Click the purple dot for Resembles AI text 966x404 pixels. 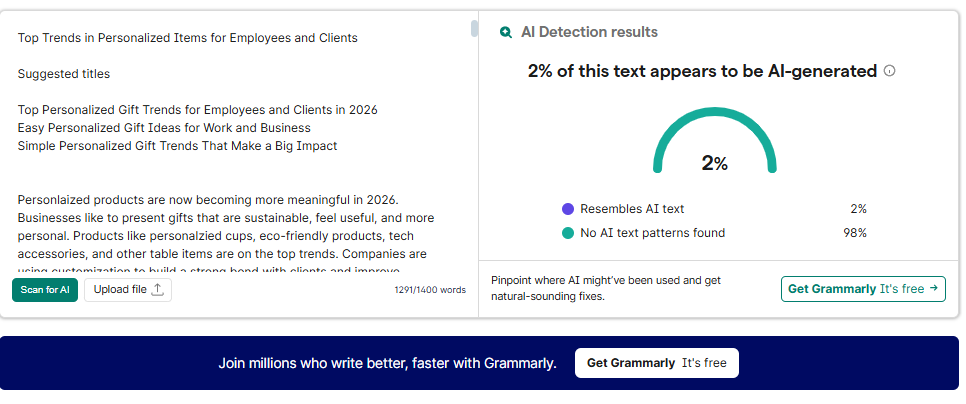(568, 209)
